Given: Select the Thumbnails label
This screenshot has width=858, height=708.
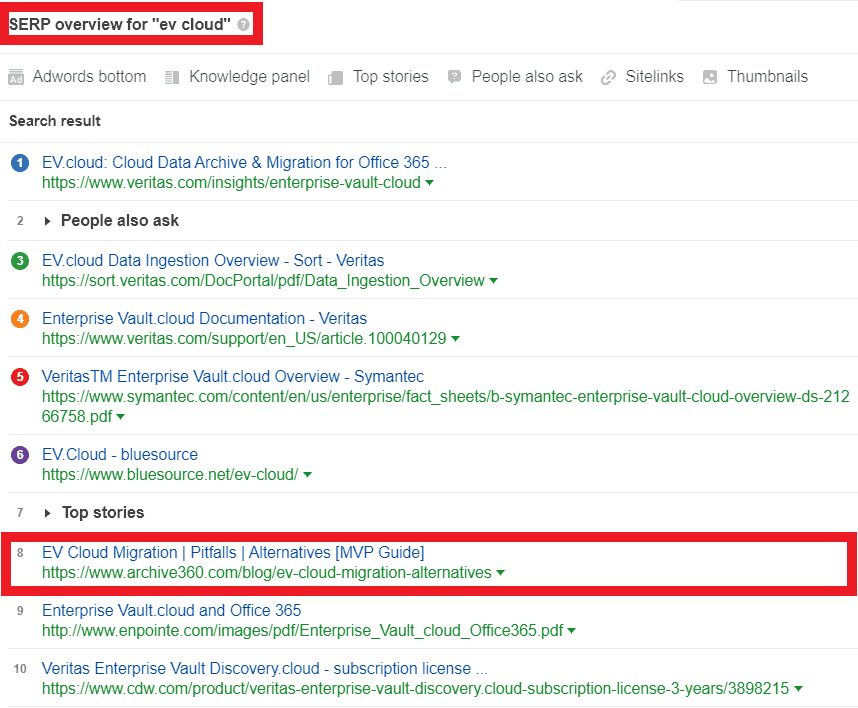Looking at the screenshot, I should click(767, 77).
